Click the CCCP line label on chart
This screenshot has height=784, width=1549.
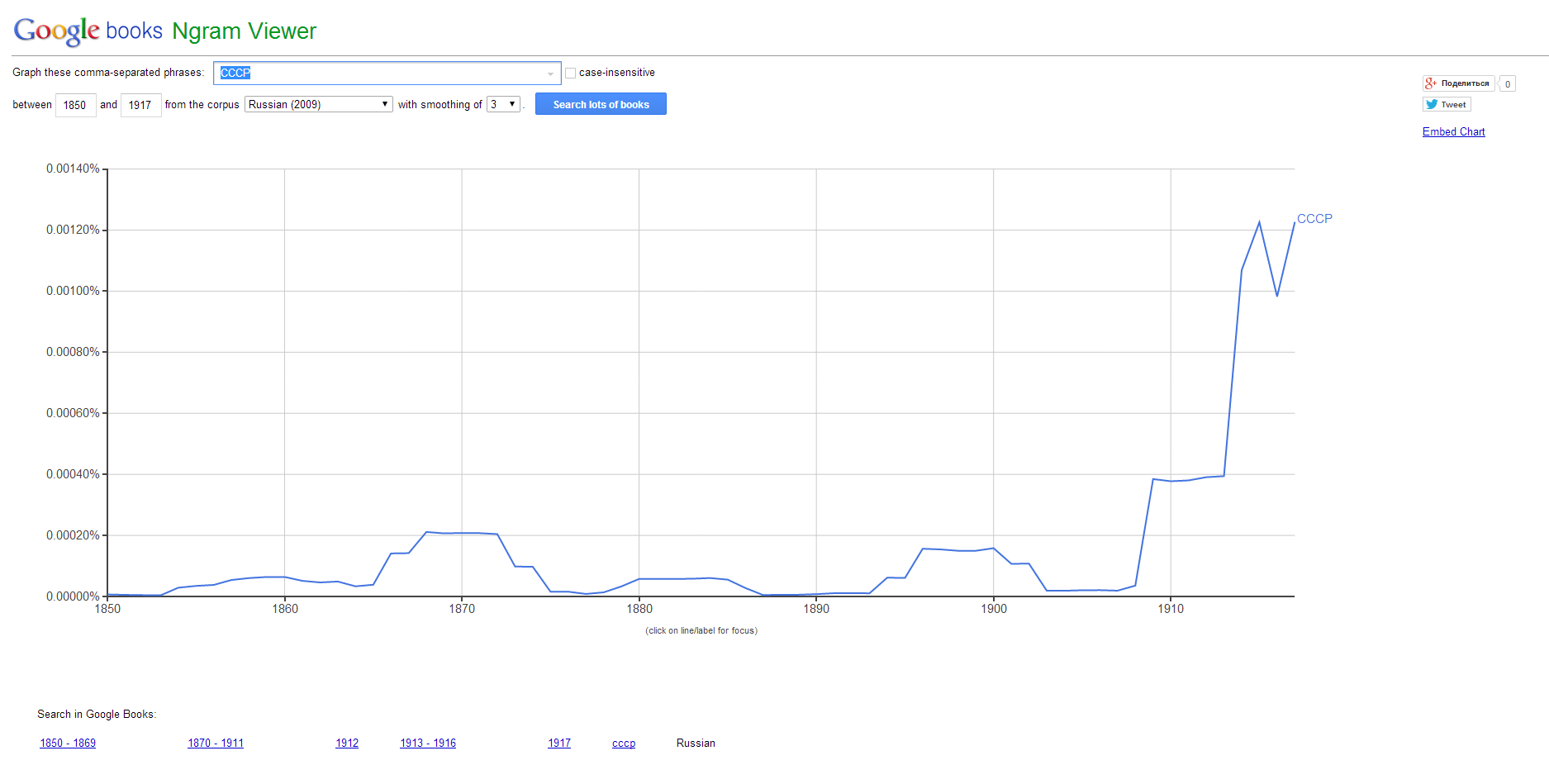click(x=1314, y=218)
